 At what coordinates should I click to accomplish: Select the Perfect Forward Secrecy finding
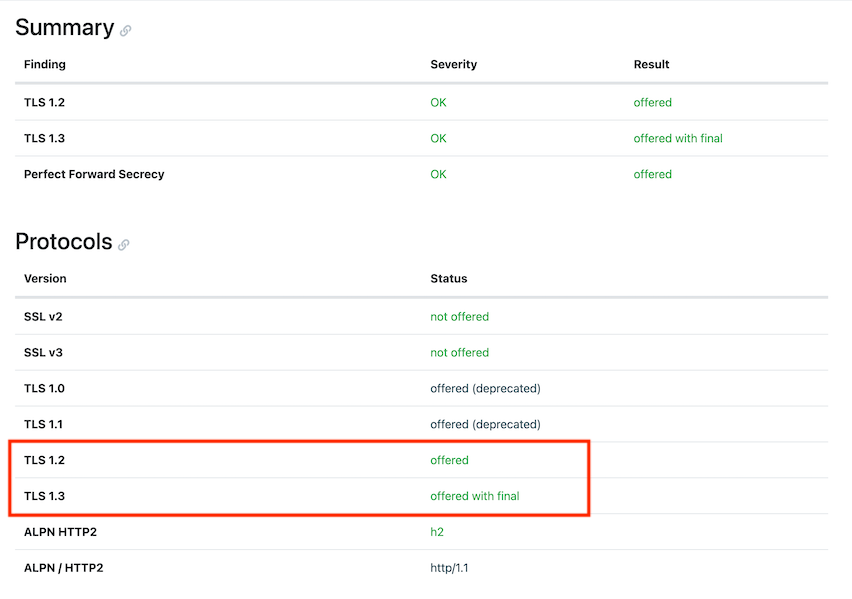(94, 174)
